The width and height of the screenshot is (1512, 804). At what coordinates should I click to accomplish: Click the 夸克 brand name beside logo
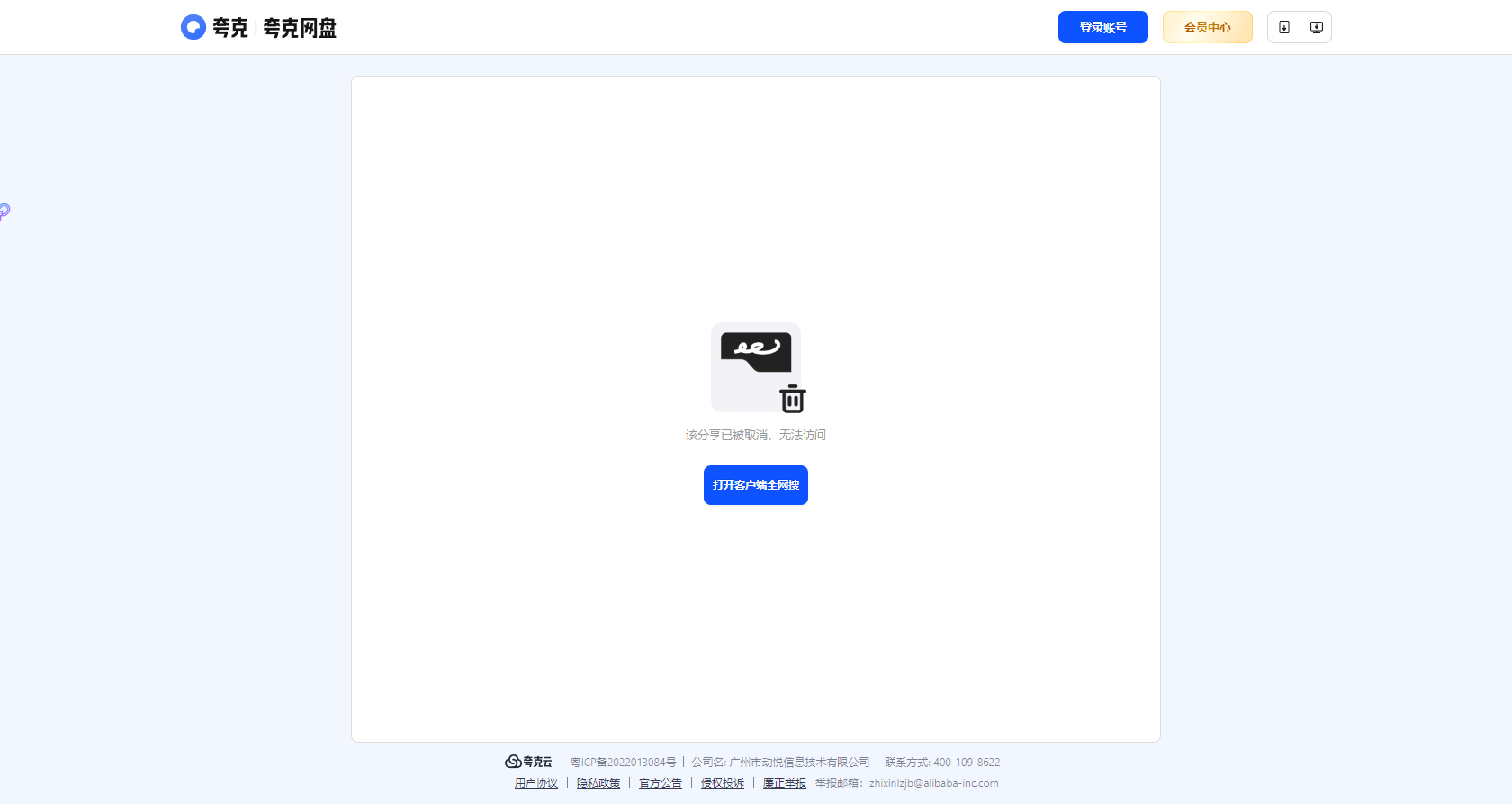point(230,28)
